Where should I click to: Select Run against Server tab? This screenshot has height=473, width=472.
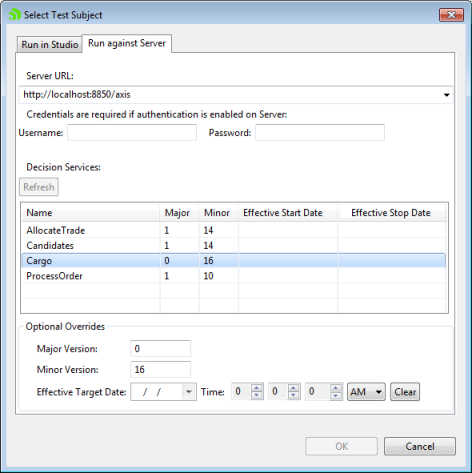127,43
